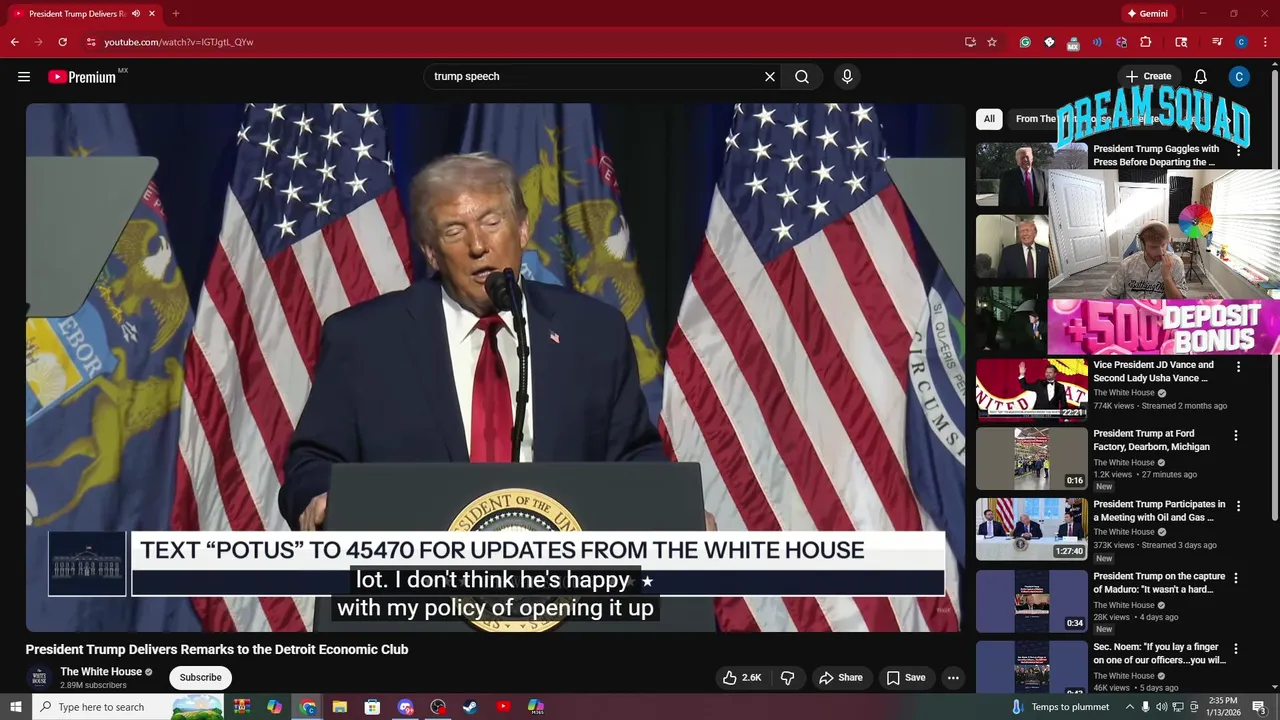This screenshot has width=1280, height=720.
Task: Open Chrome three-dot menu
Action: pos(1265,42)
